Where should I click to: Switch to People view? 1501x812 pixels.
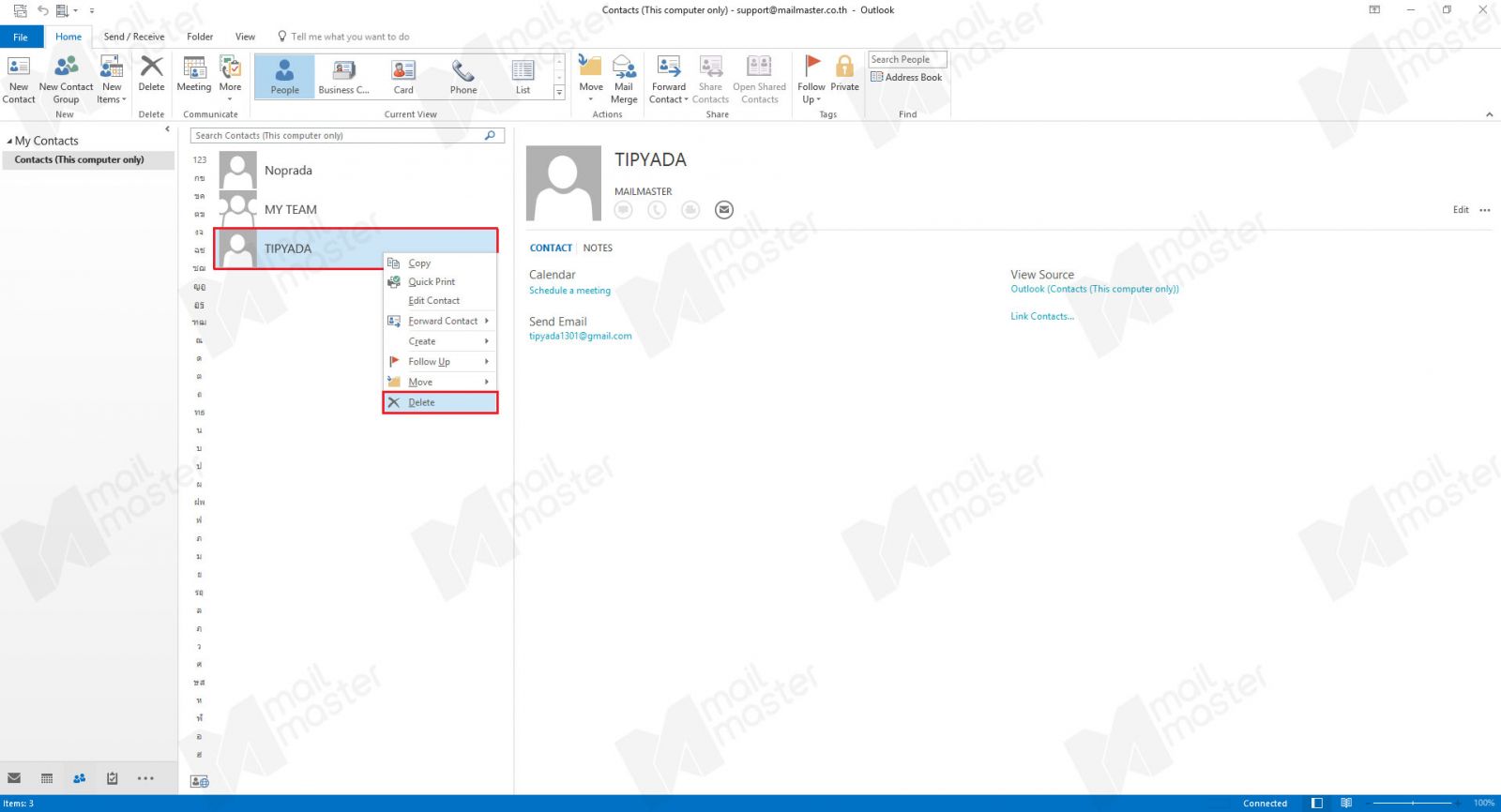point(284,76)
